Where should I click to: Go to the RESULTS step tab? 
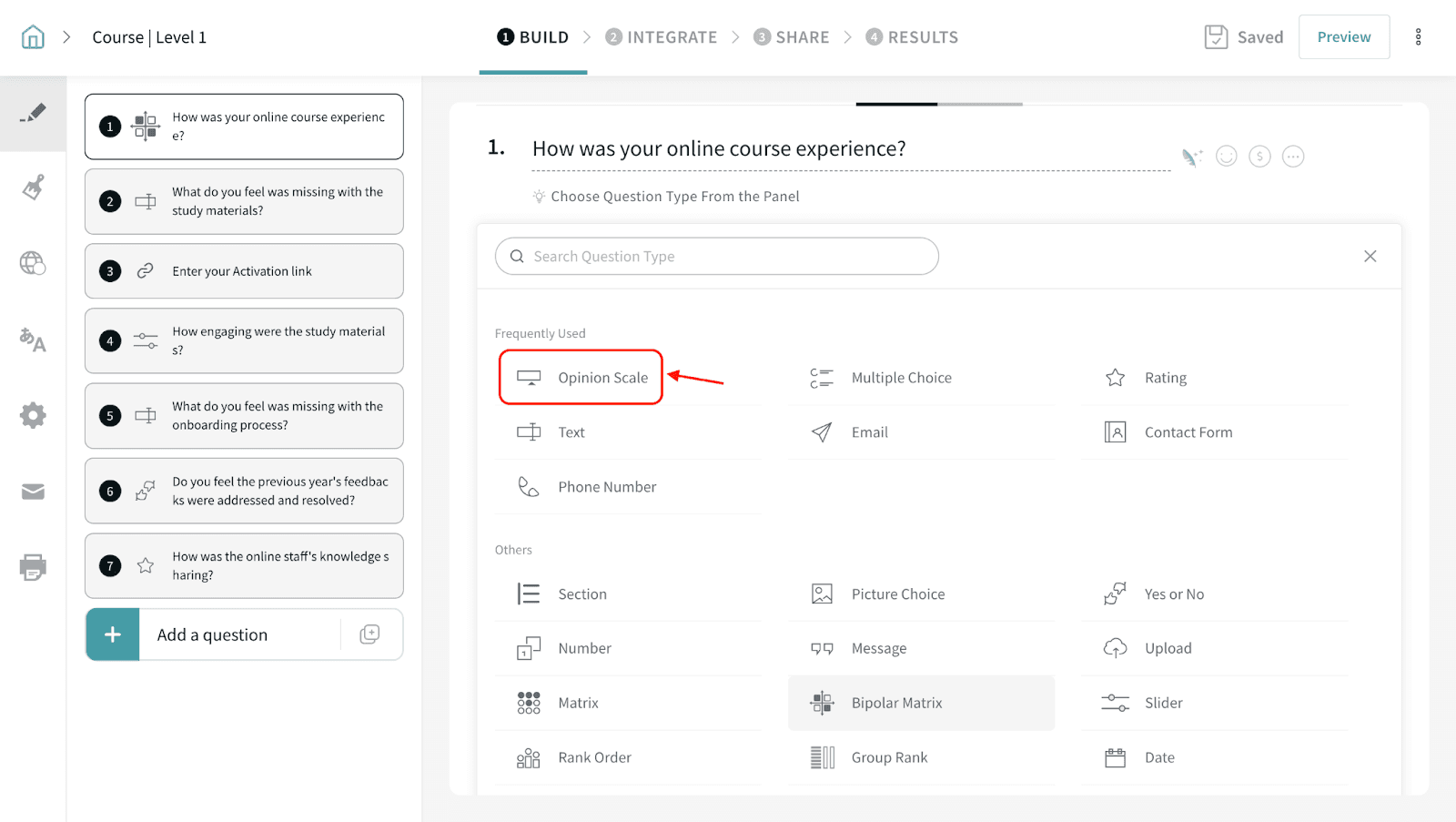coord(912,37)
